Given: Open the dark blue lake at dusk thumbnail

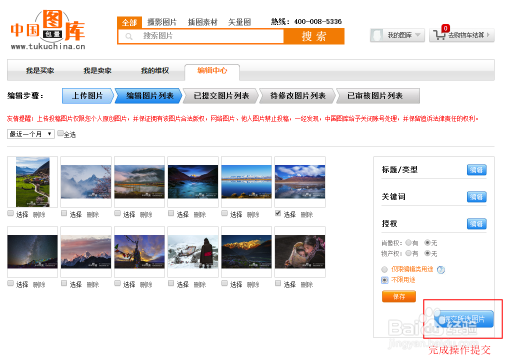Looking at the screenshot, I should click(x=193, y=182).
